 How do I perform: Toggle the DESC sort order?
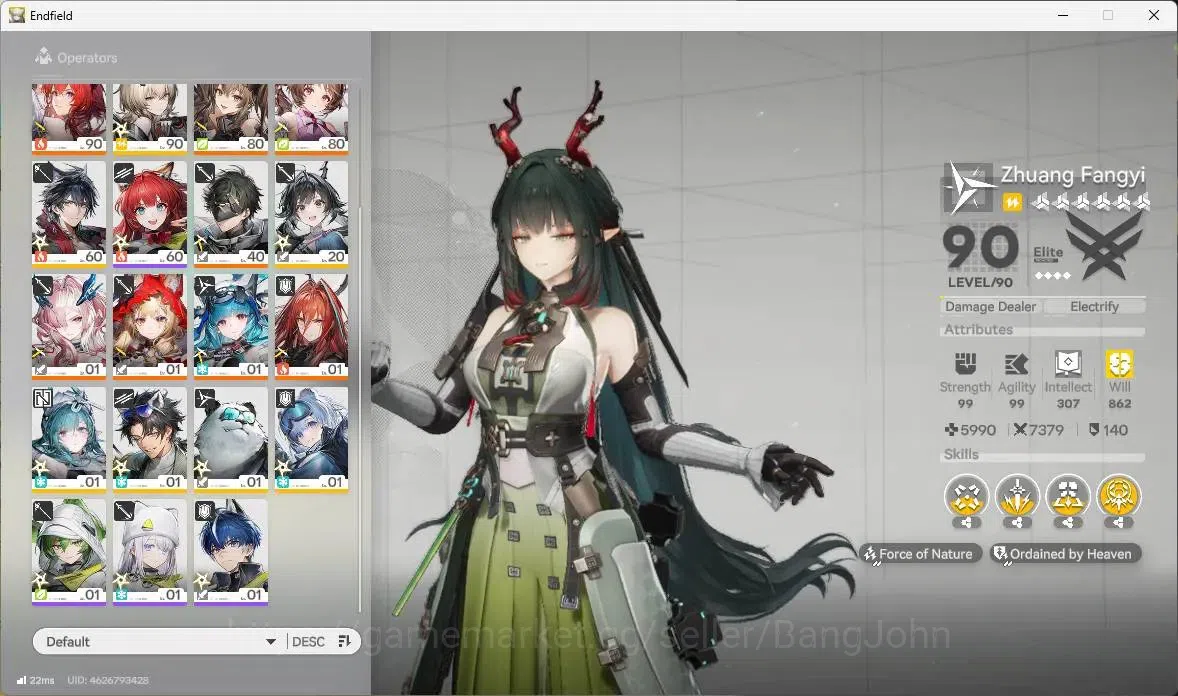coord(308,641)
